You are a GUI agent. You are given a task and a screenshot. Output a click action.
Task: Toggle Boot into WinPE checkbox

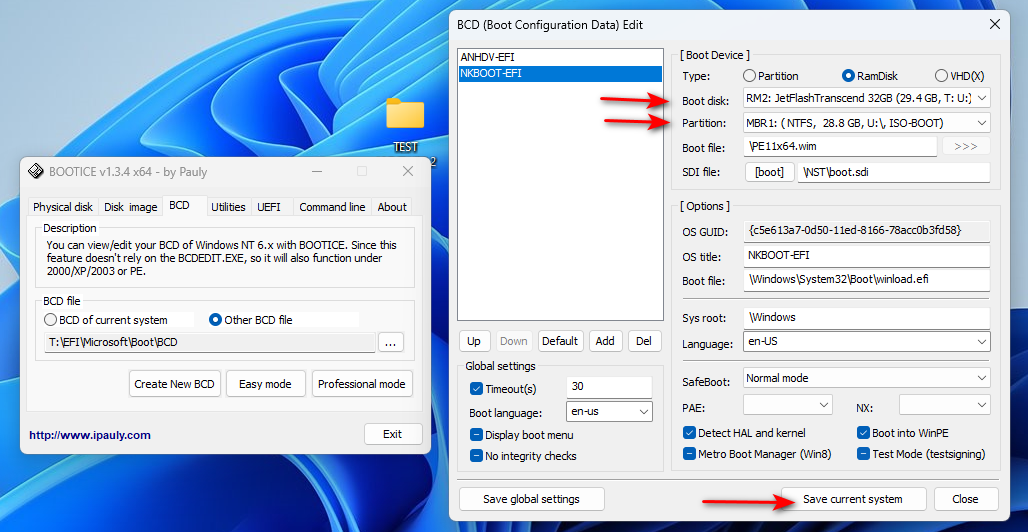[863, 433]
